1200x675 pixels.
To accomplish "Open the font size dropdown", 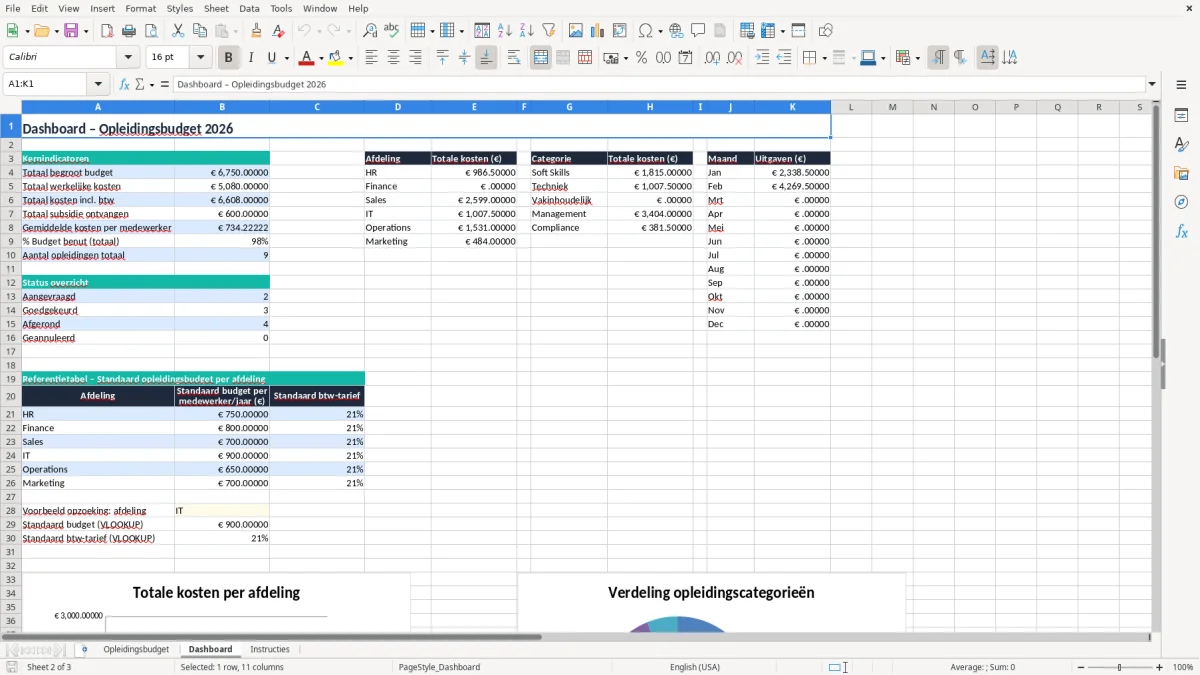I will [200, 58].
